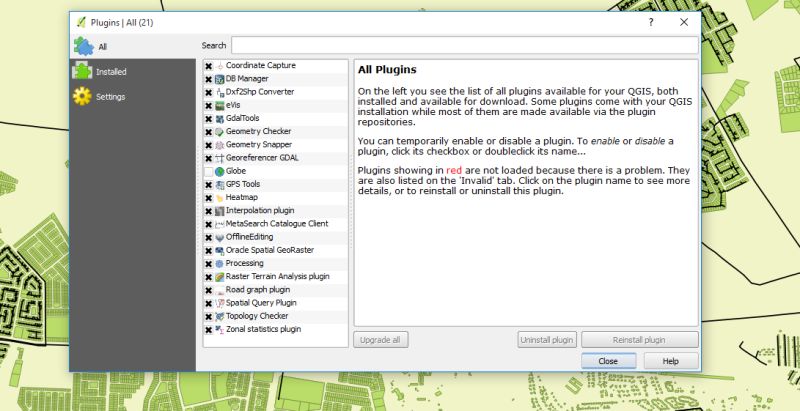Screen dimensions: 800x411
Task: Uncheck the Topology Checker checkbox
Action: point(208,317)
